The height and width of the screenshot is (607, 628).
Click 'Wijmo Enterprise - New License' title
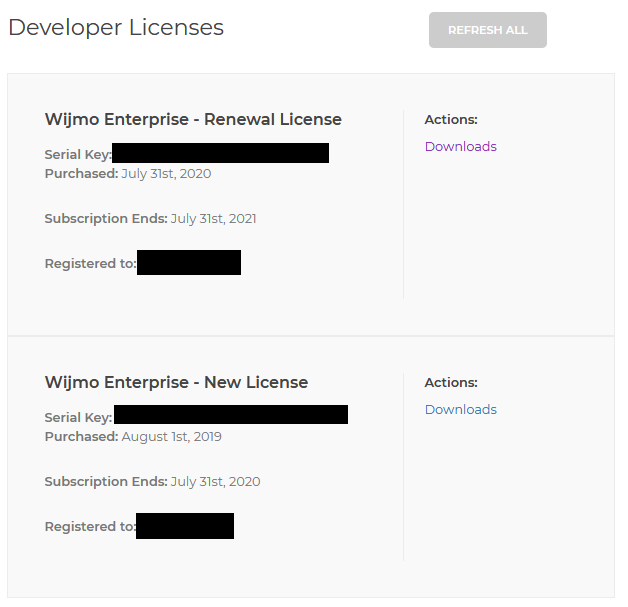(176, 382)
